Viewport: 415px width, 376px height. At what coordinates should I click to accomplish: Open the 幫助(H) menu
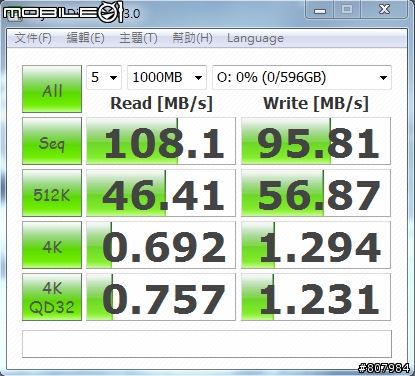click(x=192, y=38)
